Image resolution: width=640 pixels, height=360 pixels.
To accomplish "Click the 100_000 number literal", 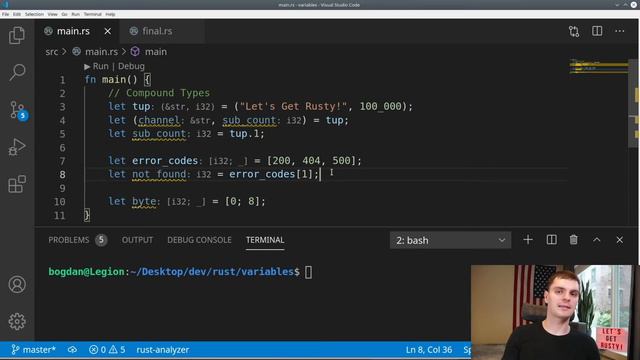I will [380, 107].
